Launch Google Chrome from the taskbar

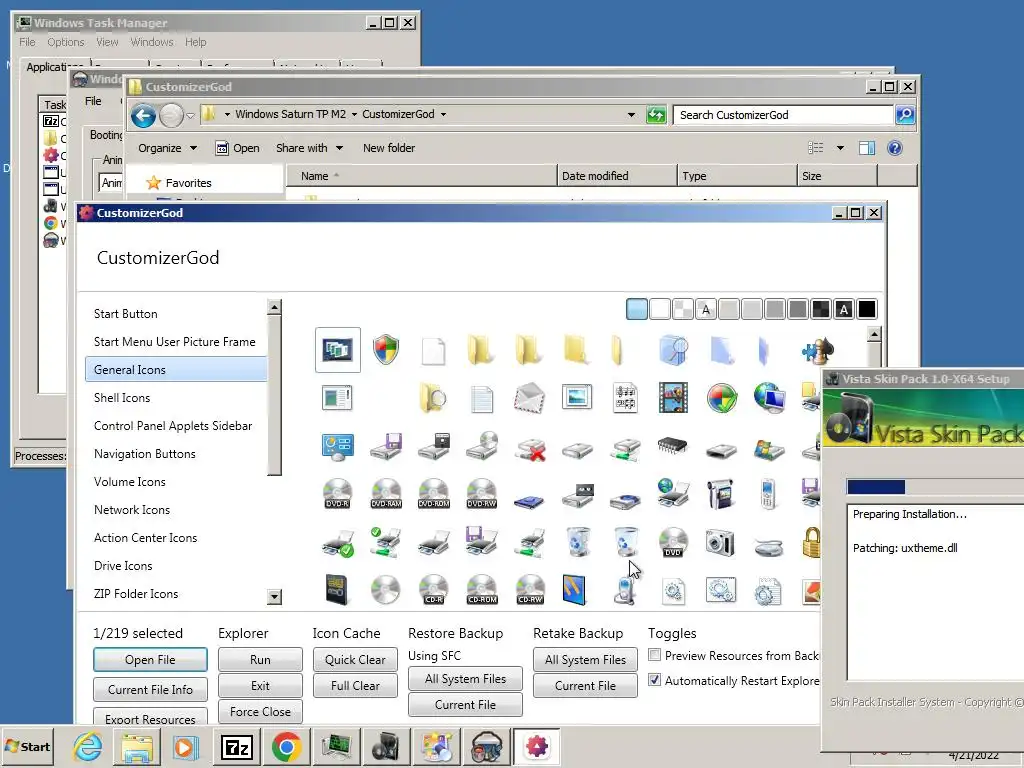click(286, 747)
